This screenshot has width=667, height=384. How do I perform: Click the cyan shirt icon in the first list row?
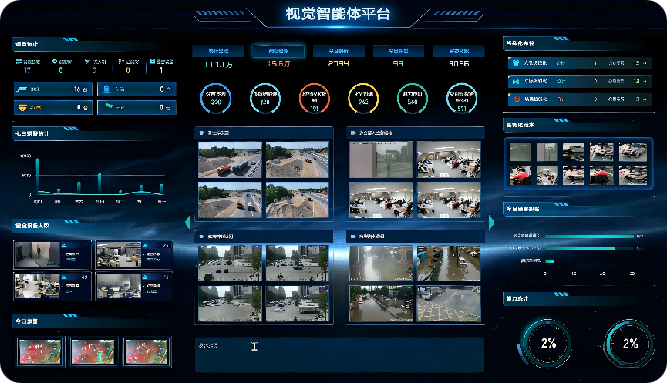pyautogui.click(x=516, y=63)
